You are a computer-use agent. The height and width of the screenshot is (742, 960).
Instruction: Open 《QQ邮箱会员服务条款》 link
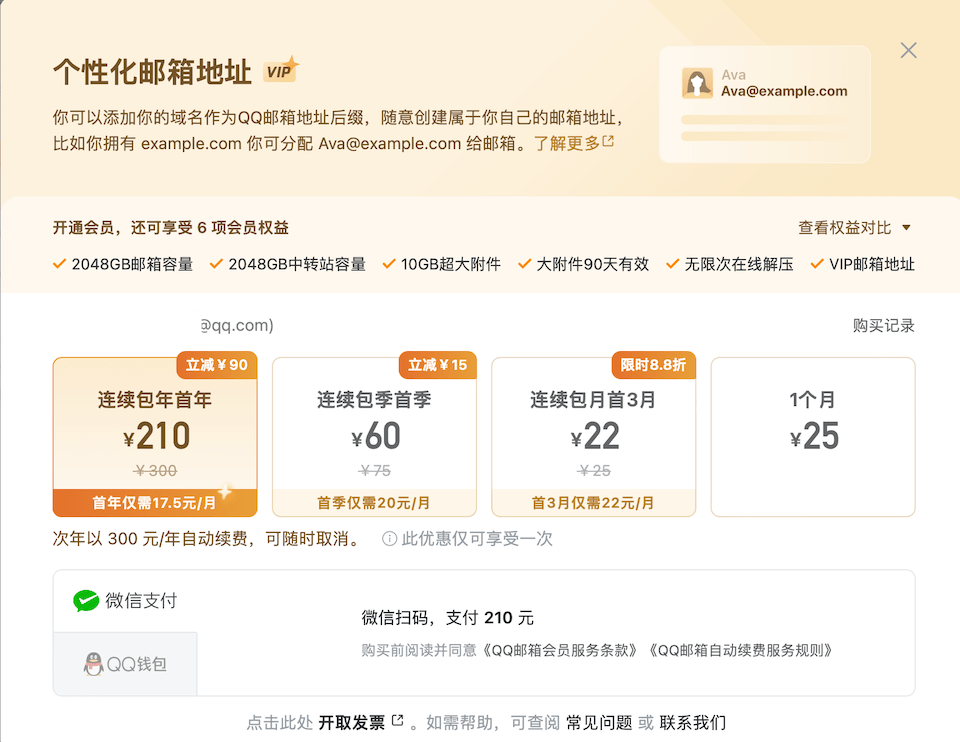[560, 650]
